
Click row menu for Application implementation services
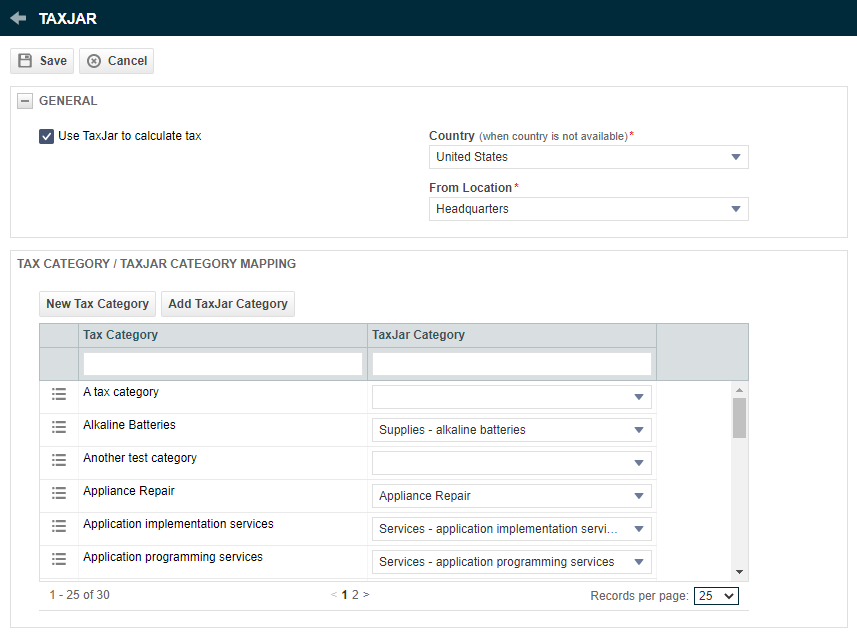[x=58, y=526]
